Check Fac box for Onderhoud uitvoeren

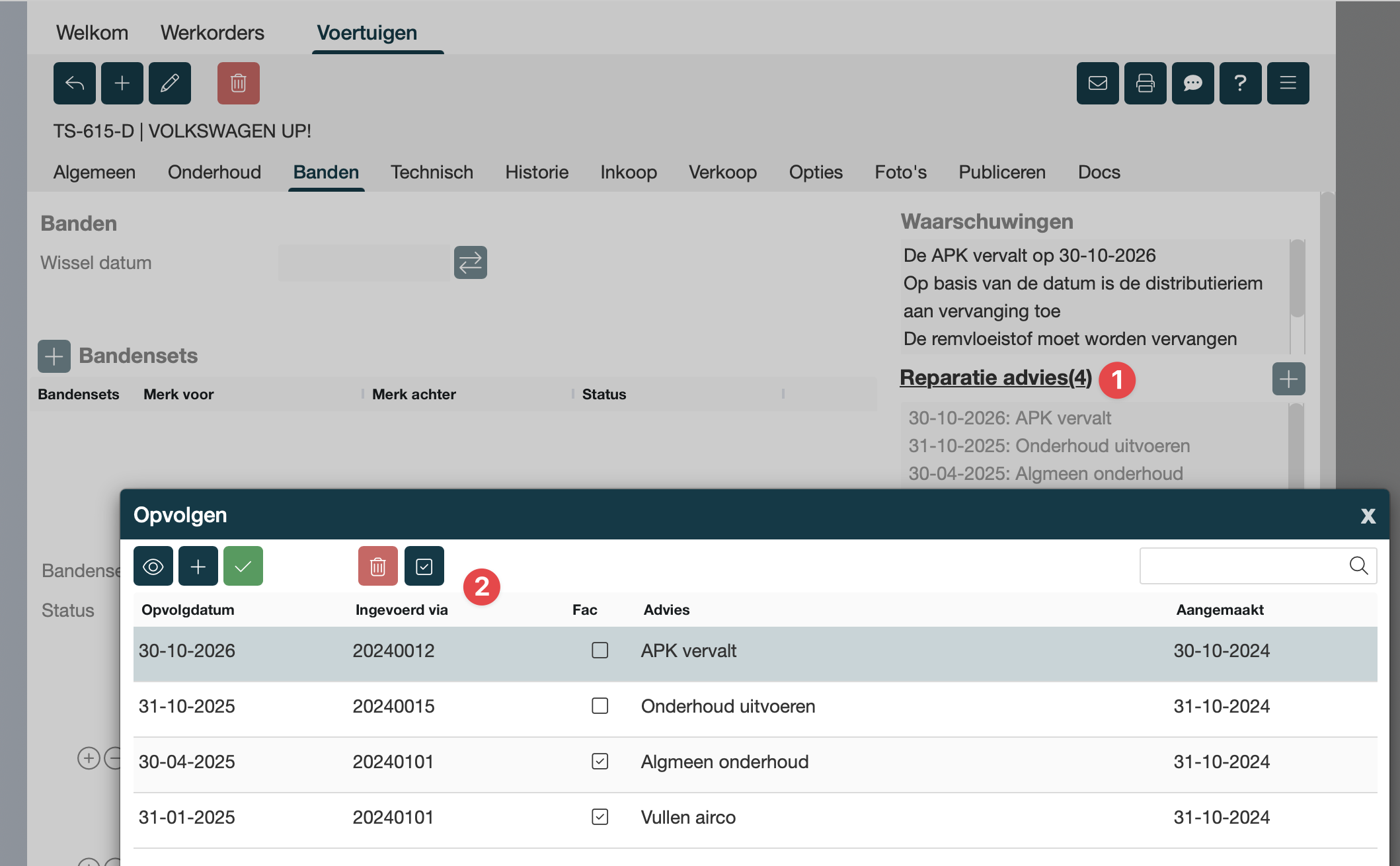tap(600, 706)
